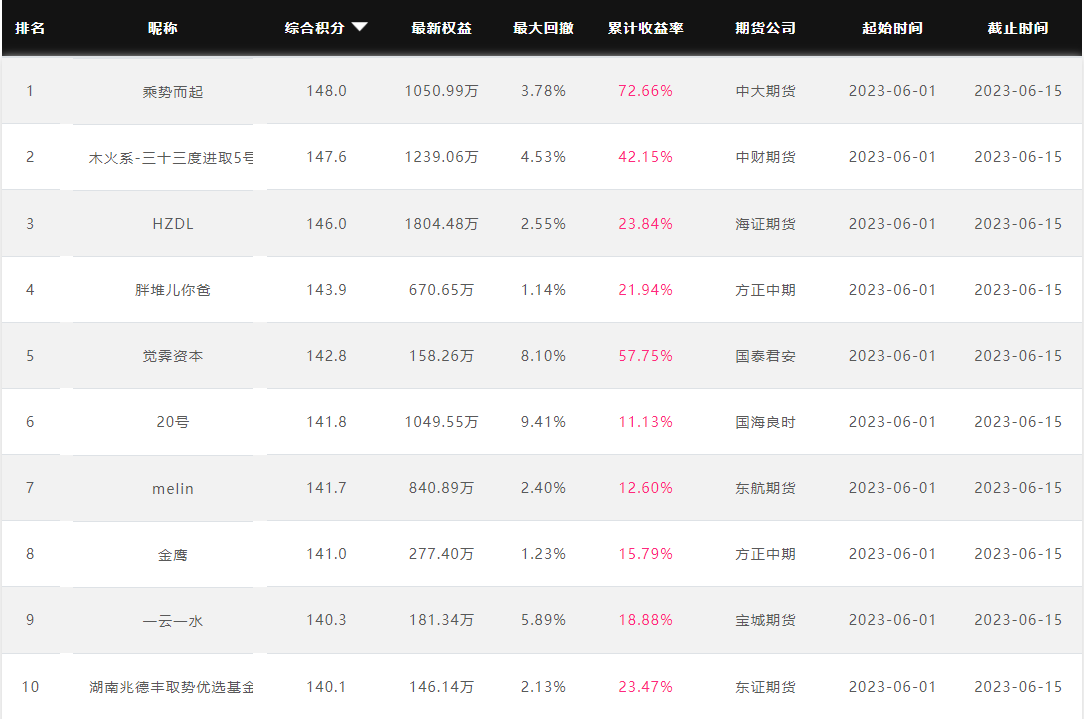The width and height of the screenshot is (1084, 719).
Task: Click the cumulative return 18.88%
Action: click(646, 620)
